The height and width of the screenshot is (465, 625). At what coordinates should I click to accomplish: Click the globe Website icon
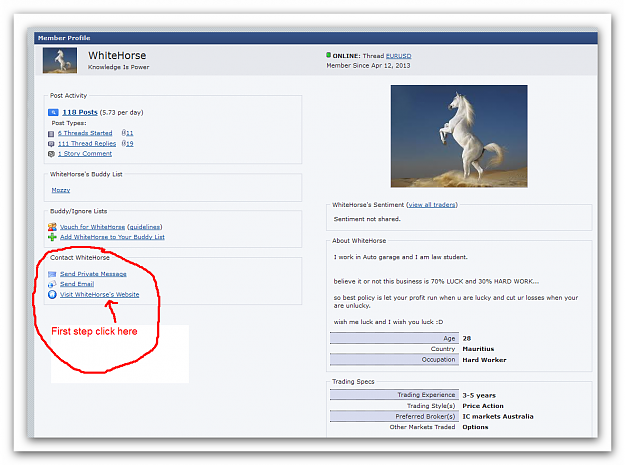point(52,294)
